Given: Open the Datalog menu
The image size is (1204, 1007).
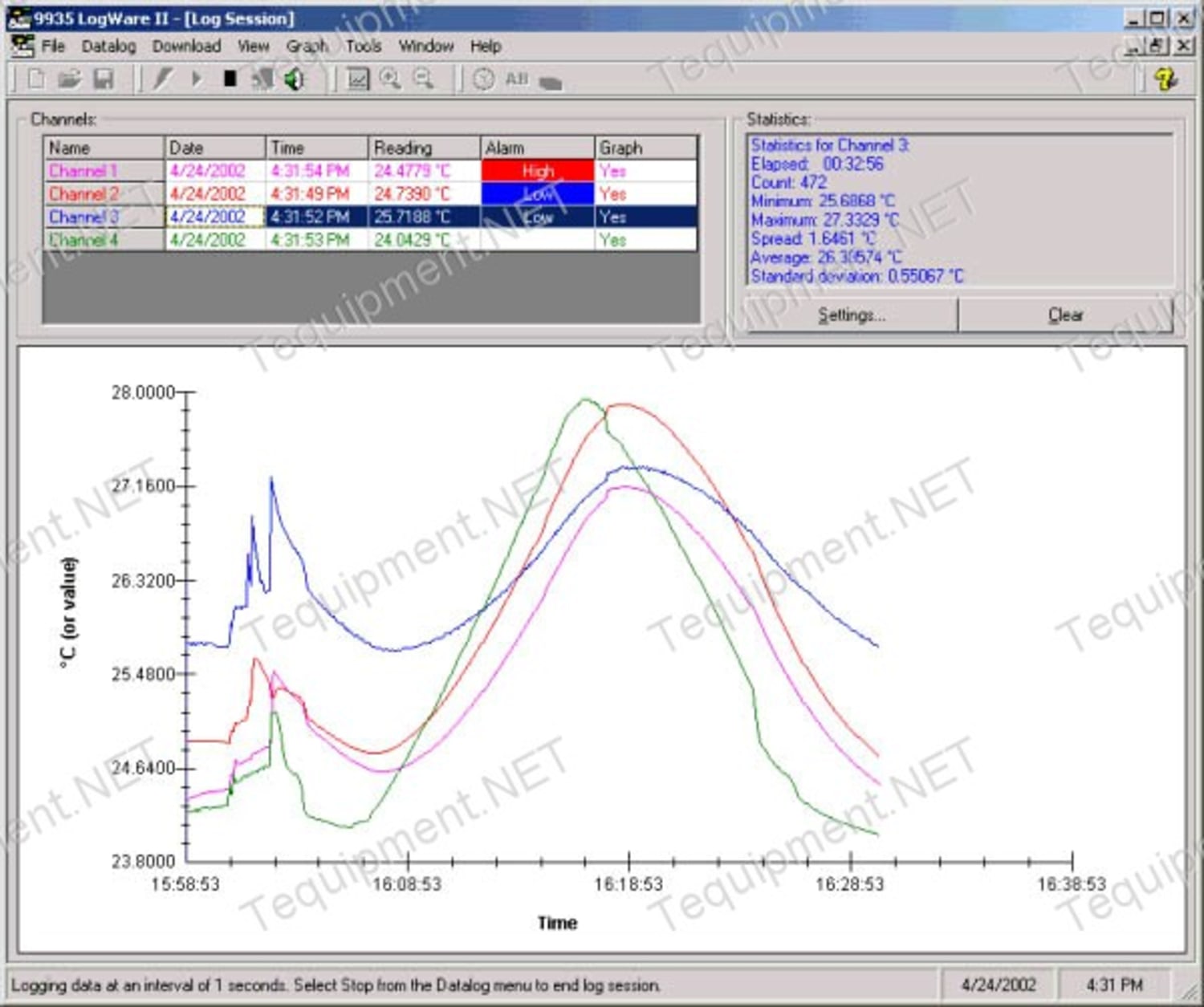Looking at the screenshot, I should pos(108,47).
